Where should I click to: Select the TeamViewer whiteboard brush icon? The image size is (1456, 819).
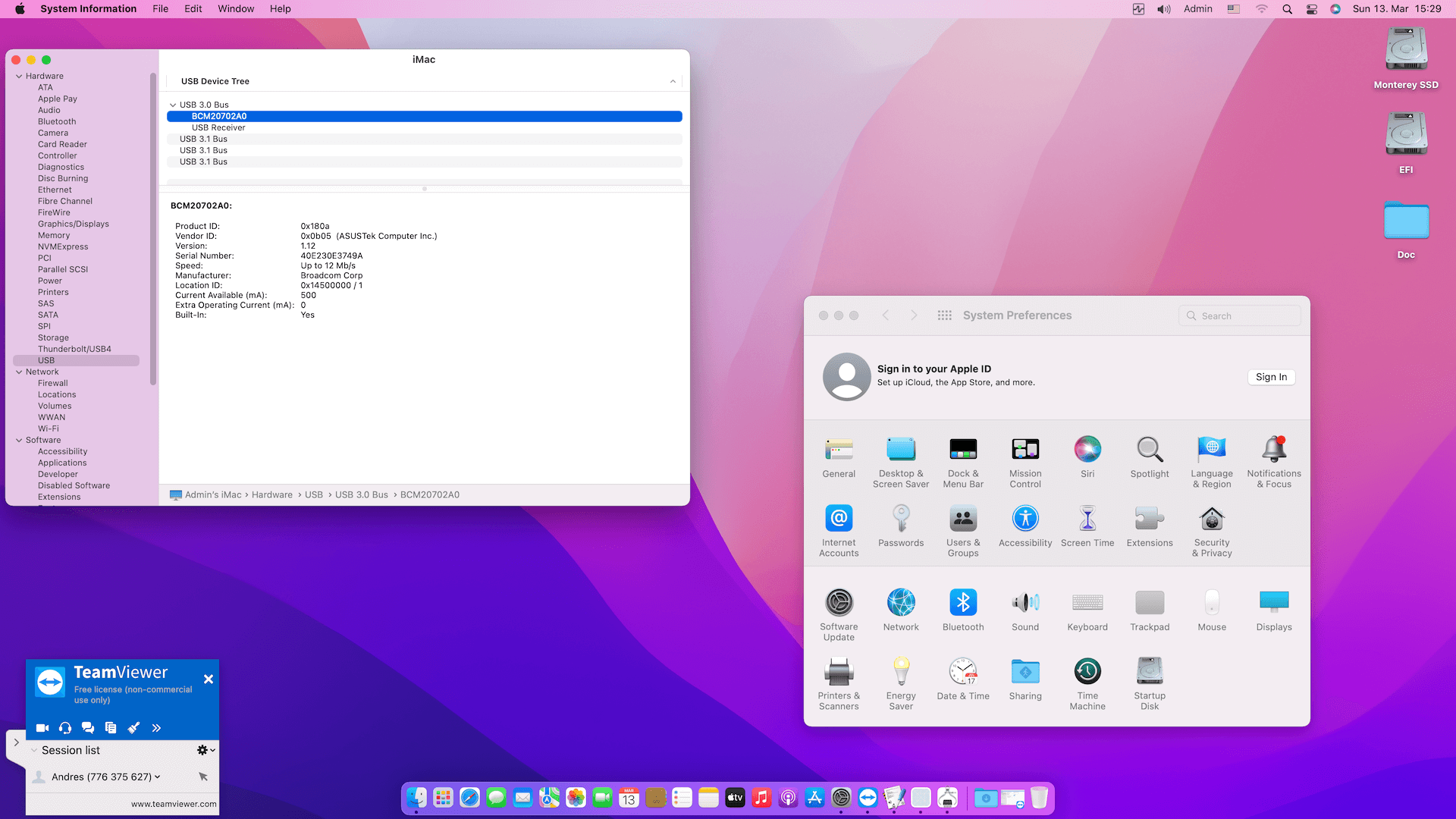[x=134, y=727]
